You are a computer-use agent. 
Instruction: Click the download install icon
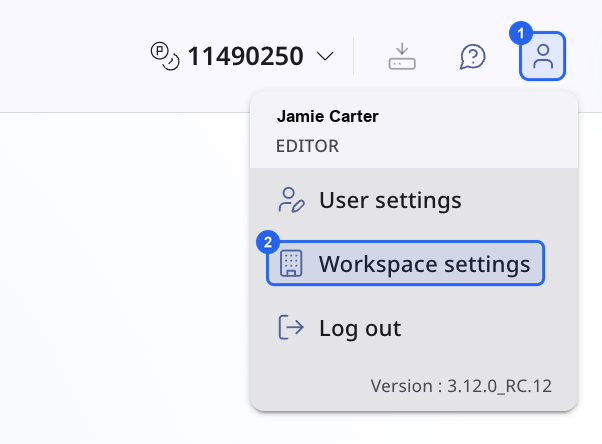[402, 56]
